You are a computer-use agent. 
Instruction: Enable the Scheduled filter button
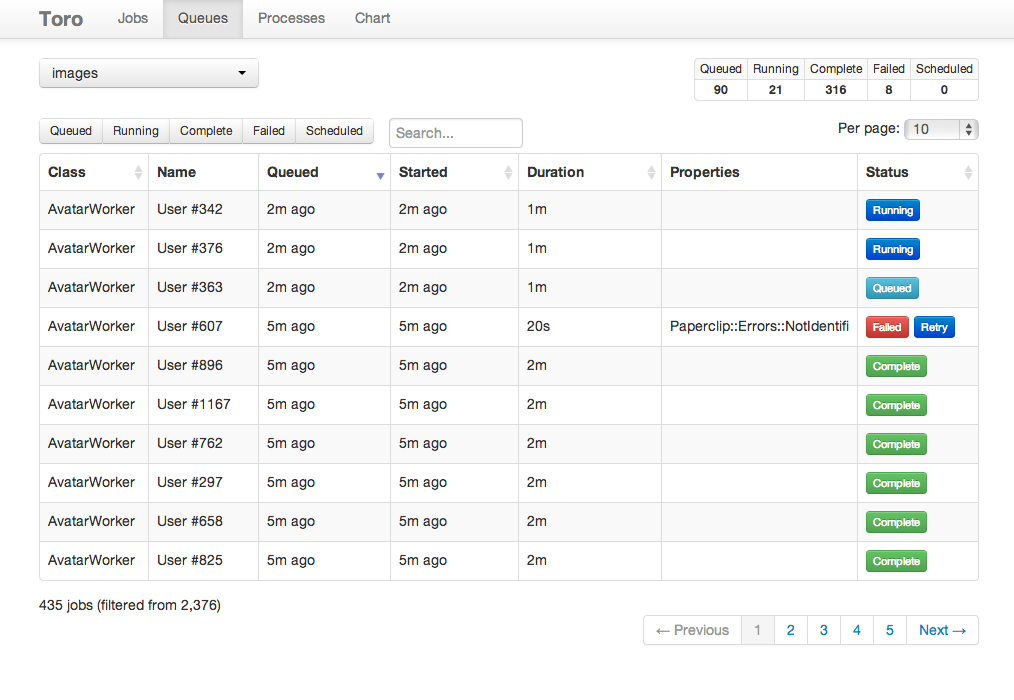pyautogui.click(x=334, y=131)
